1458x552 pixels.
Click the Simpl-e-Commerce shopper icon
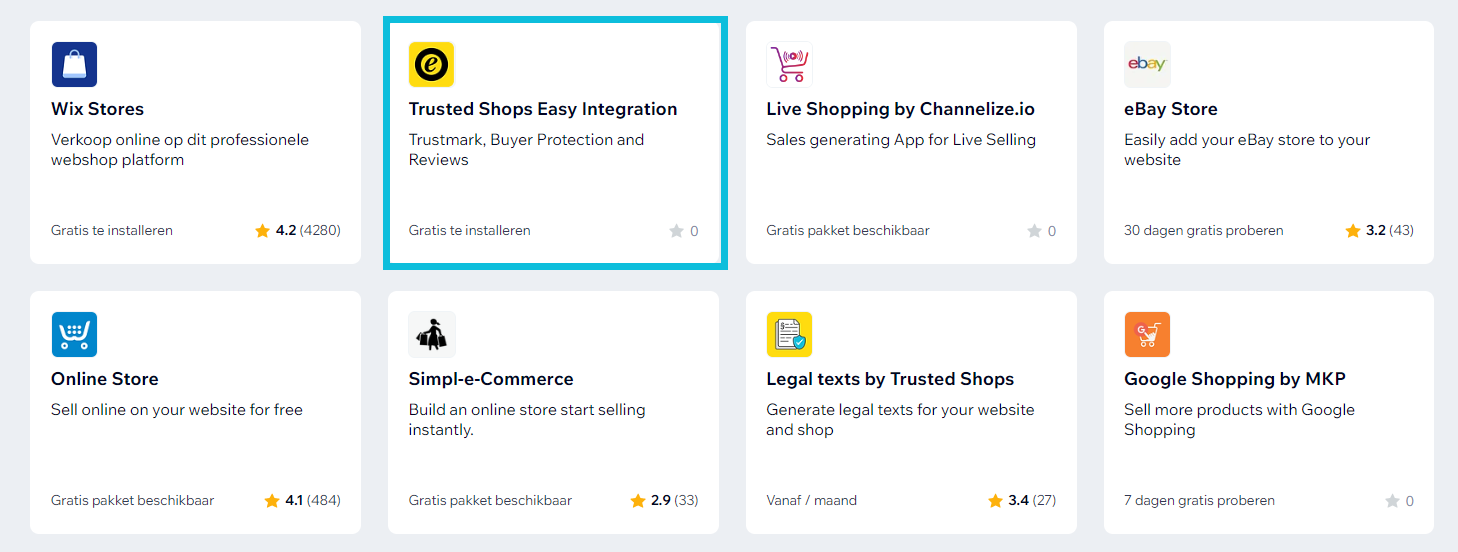click(432, 335)
